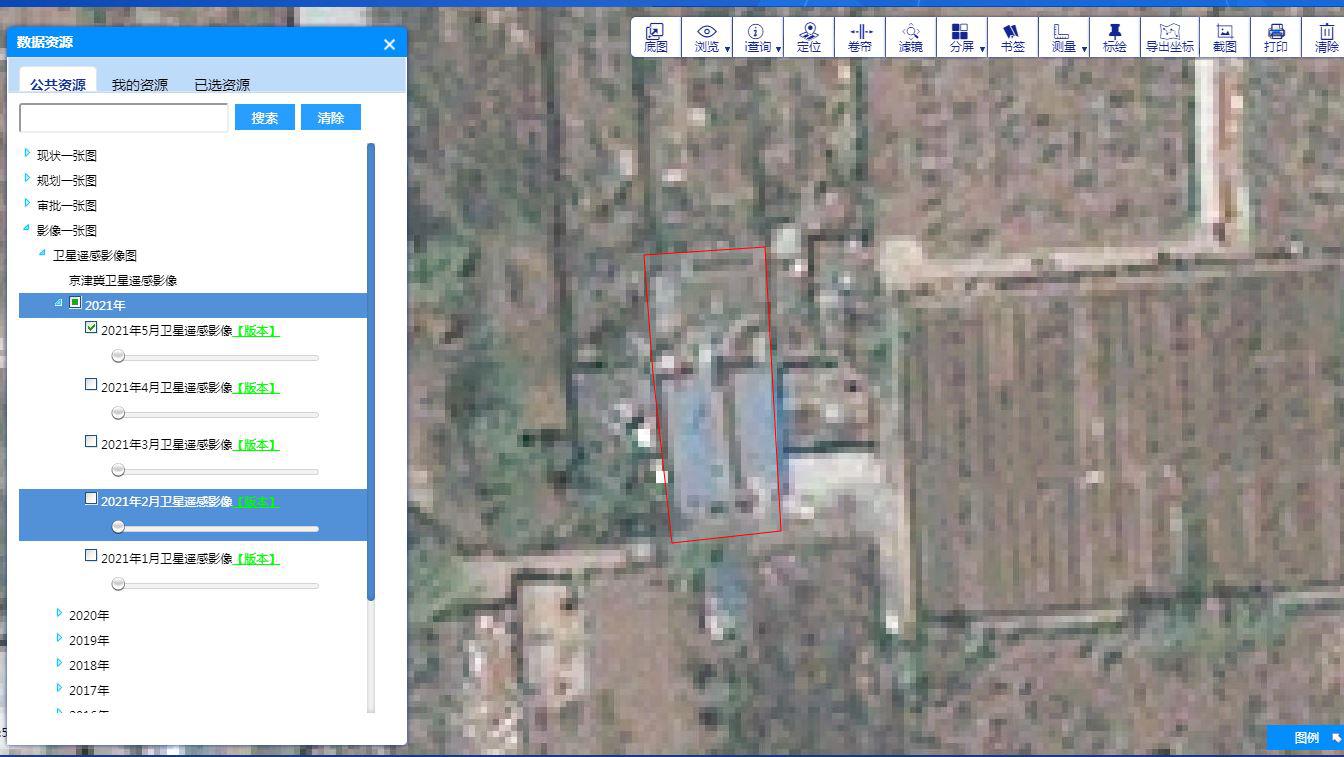Open 版本 link for 2021年5月 imagery
The image size is (1344, 757).
(256, 331)
